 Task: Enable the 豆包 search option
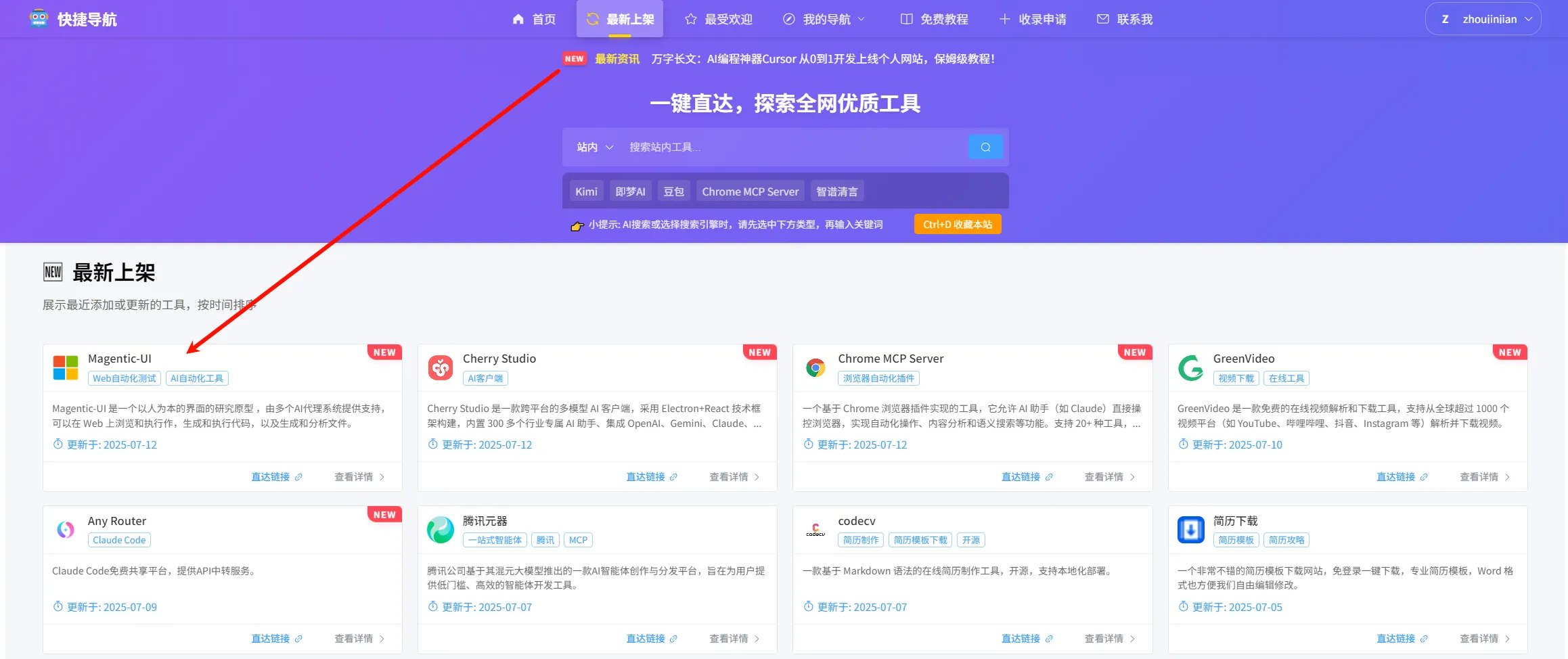673,191
